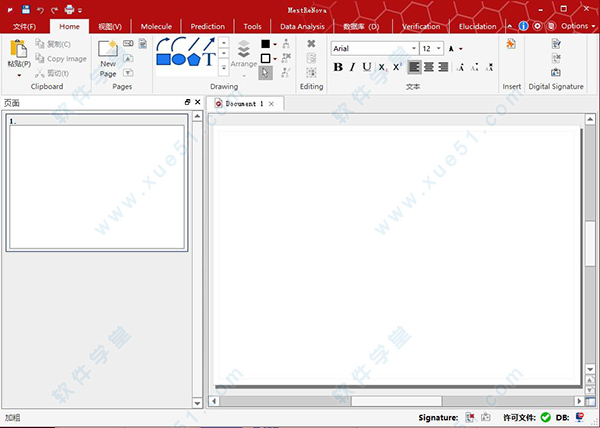Select the straight line drawing tool
This screenshot has height=428, width=600.
point(194,44)
